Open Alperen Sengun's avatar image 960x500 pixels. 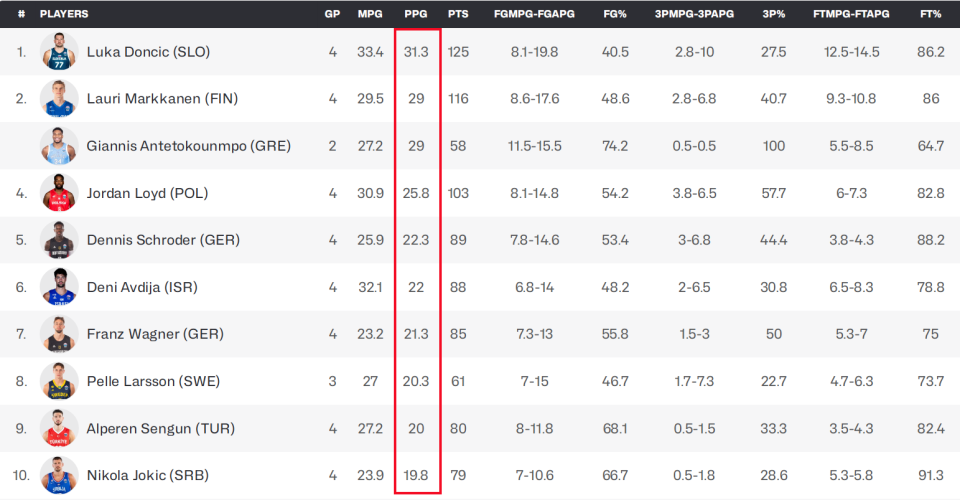(59, 428)
